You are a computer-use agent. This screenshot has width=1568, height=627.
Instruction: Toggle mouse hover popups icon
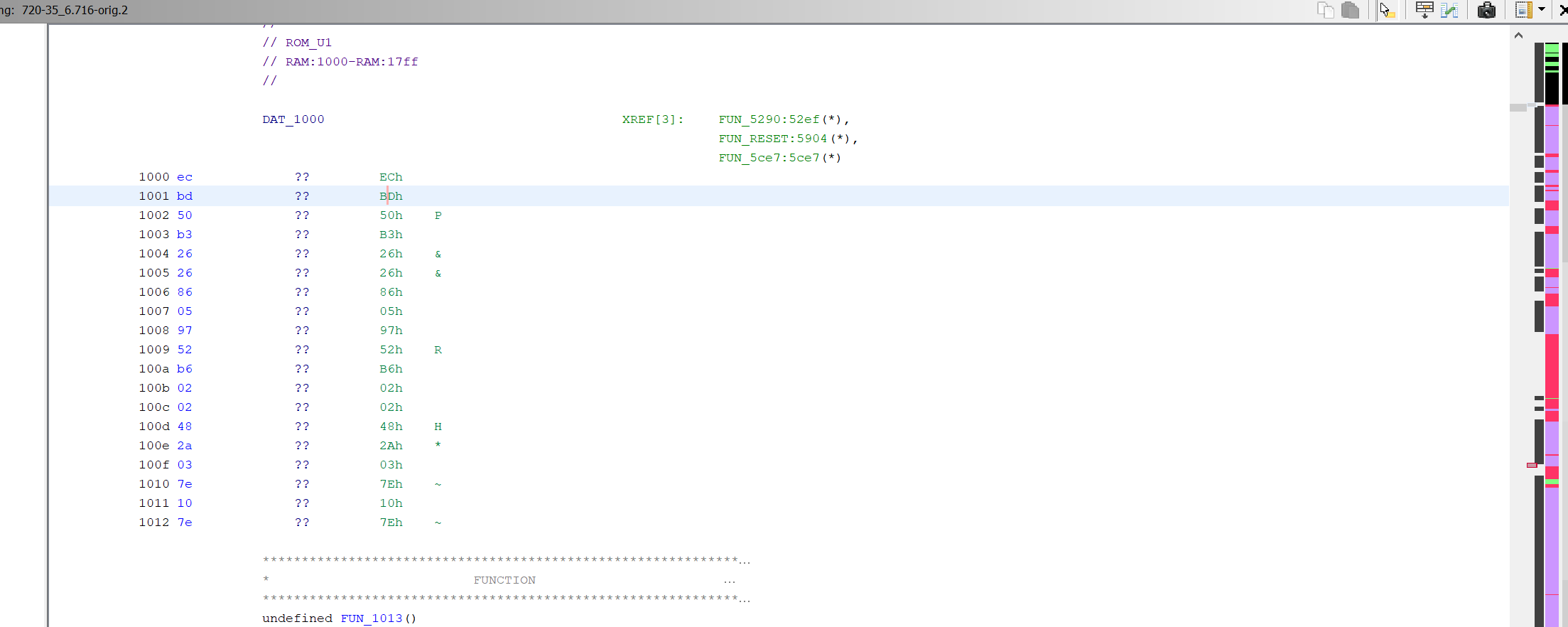tap(1387, 10)
